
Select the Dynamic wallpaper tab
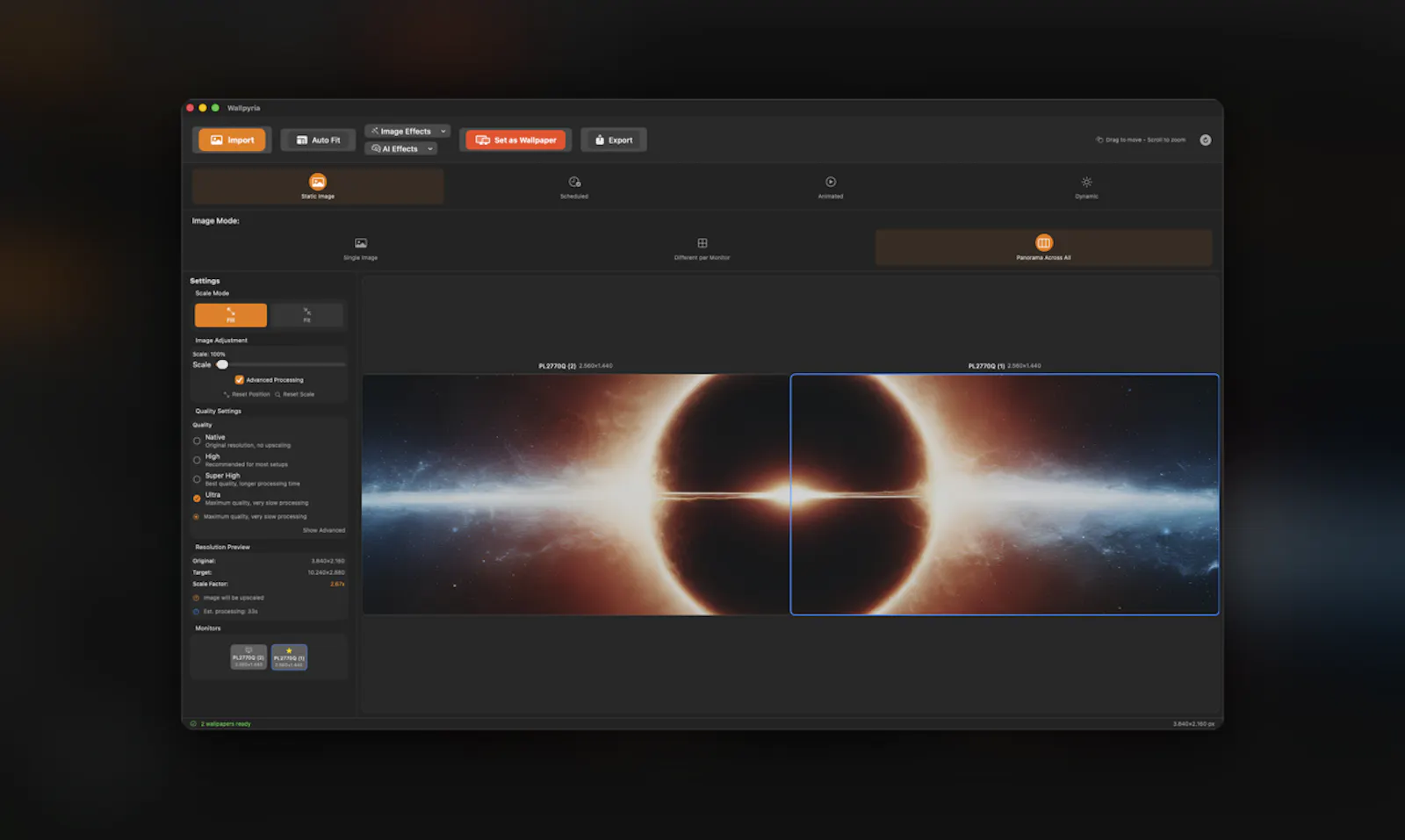click(1086, 186)
